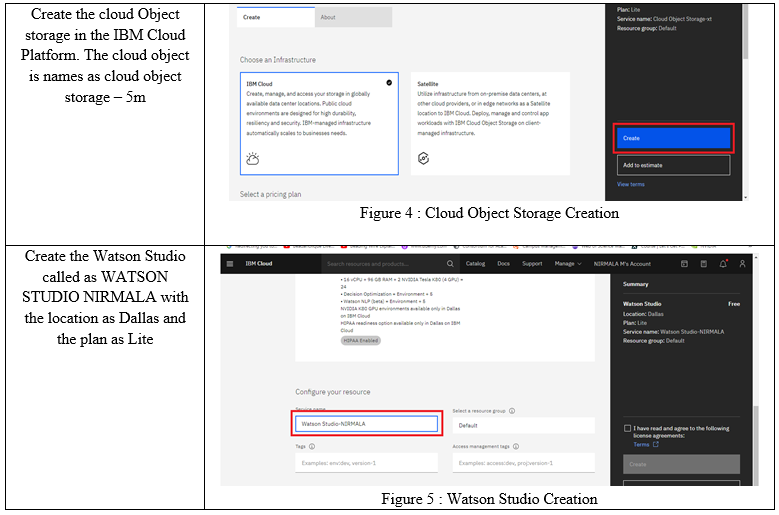Click the 'Service name: Watson Studio-NIRMALA' summary text
The width and height of the screenshot is (779, 515).
click(x=673, y=332)
